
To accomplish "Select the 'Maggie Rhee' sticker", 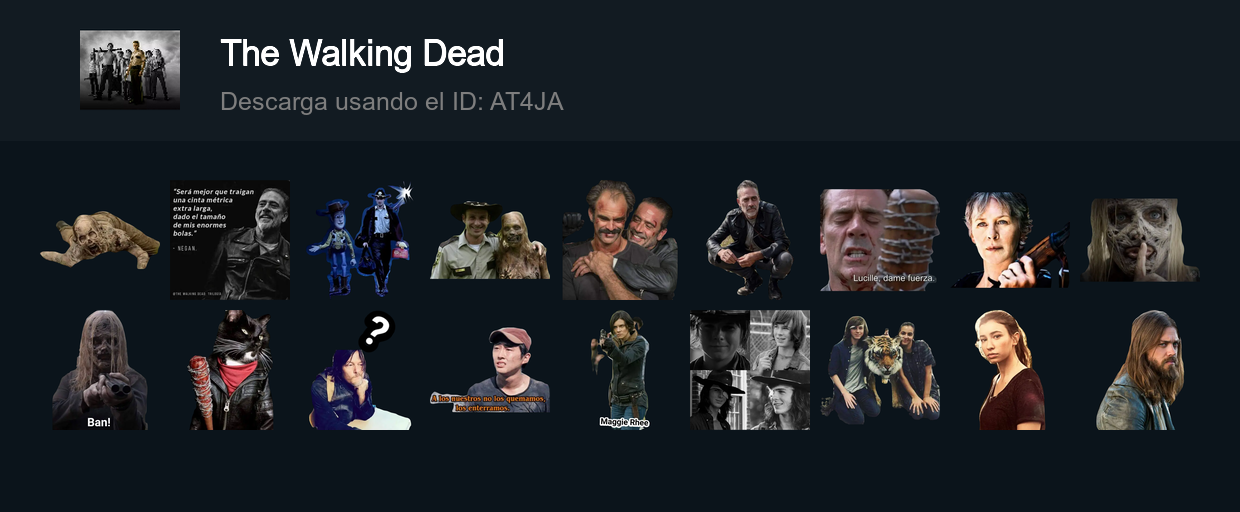I will click(620, 370).
